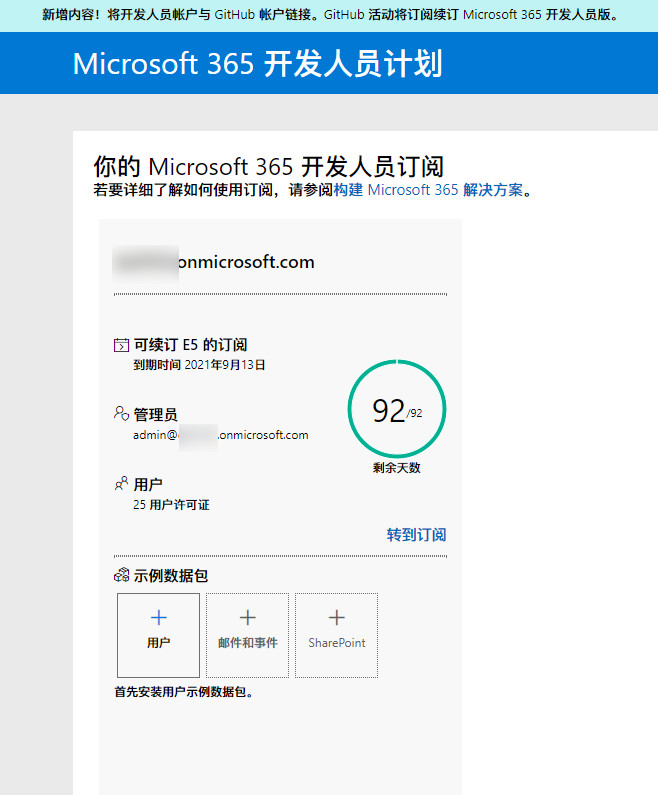
Task: Click the top banner about linking GitHub account
Action: click(x=329, y=15)
